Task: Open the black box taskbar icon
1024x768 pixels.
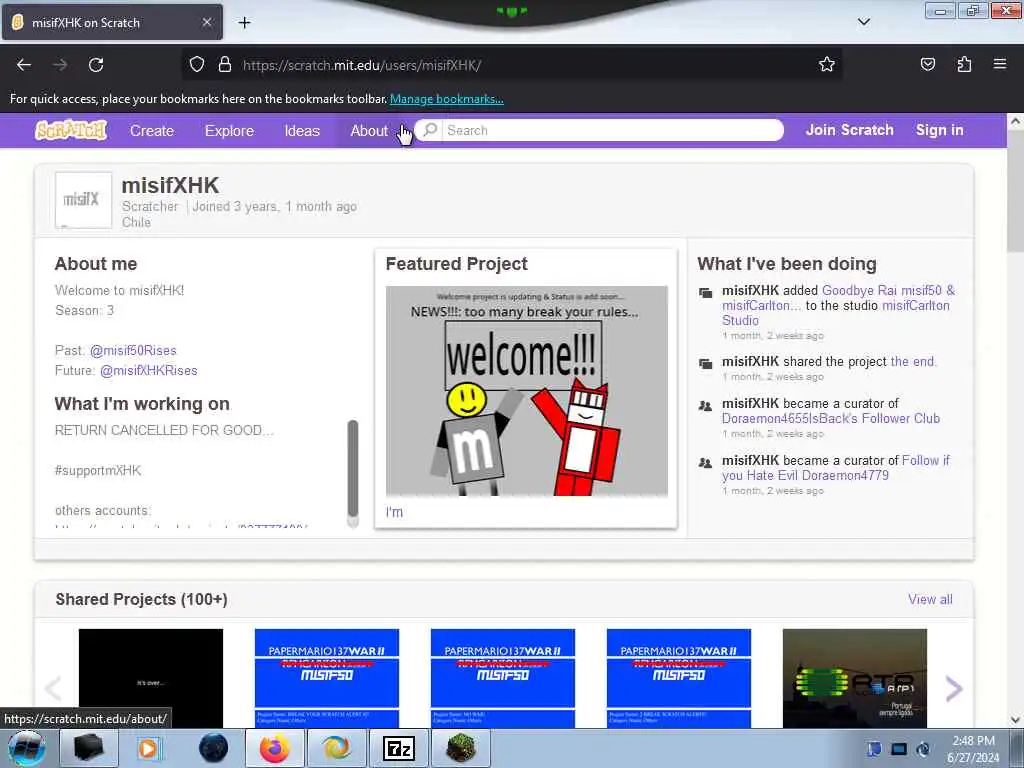Action: pos(88,748)
